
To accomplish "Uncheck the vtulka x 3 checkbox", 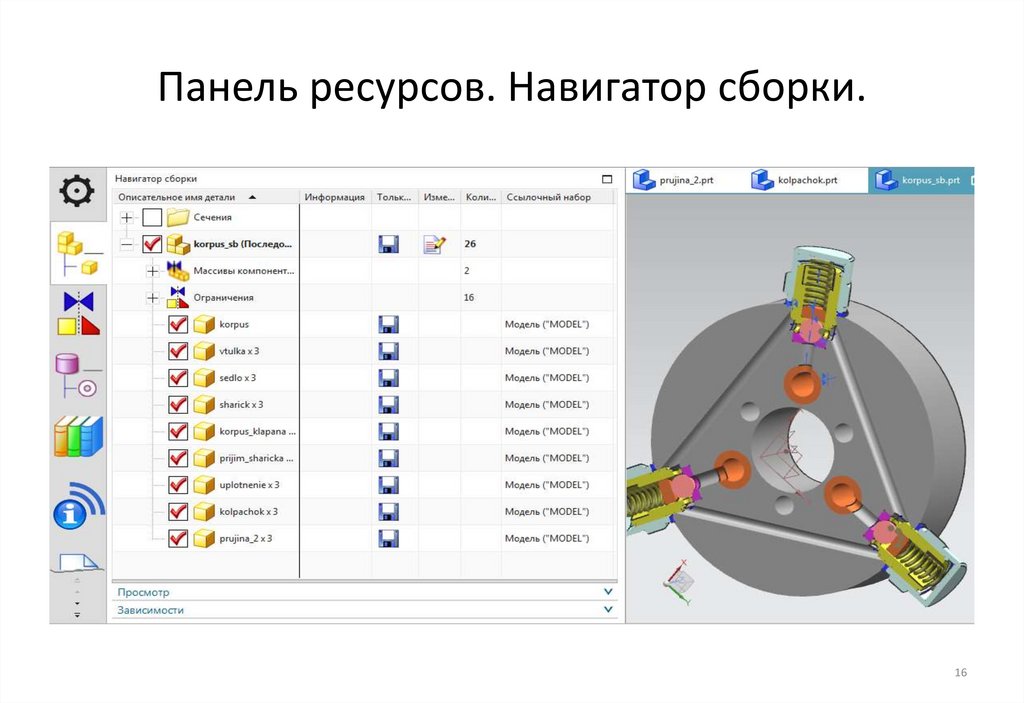I will pos(178,352).
